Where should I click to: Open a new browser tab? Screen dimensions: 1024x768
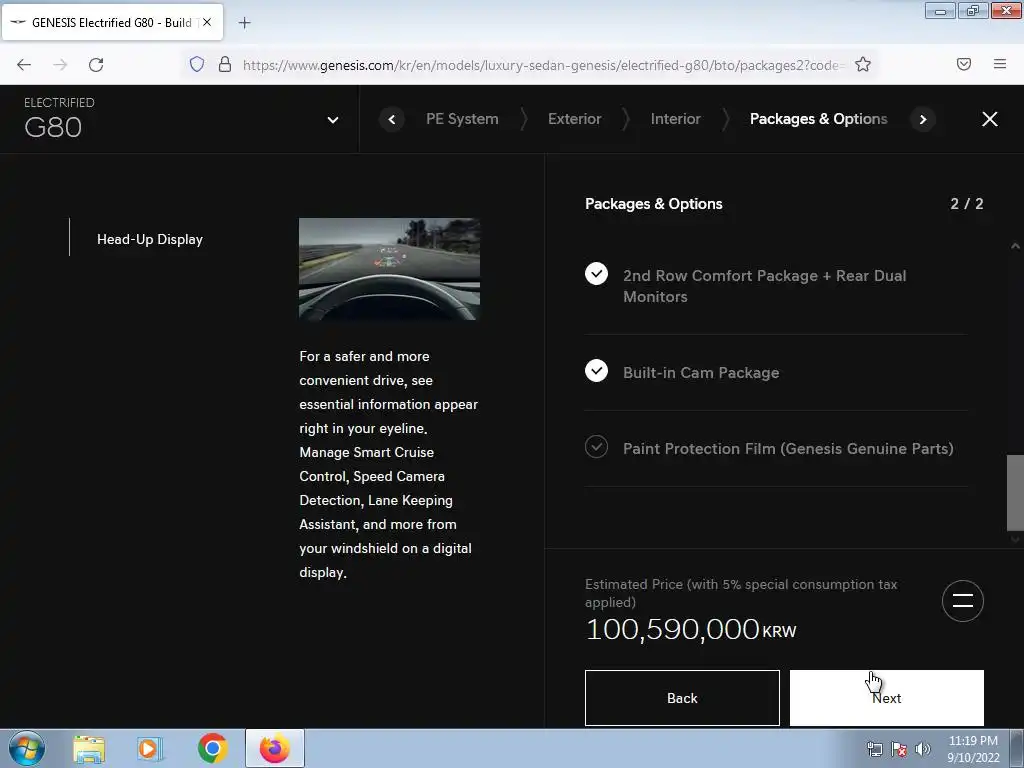click(244, 23)
